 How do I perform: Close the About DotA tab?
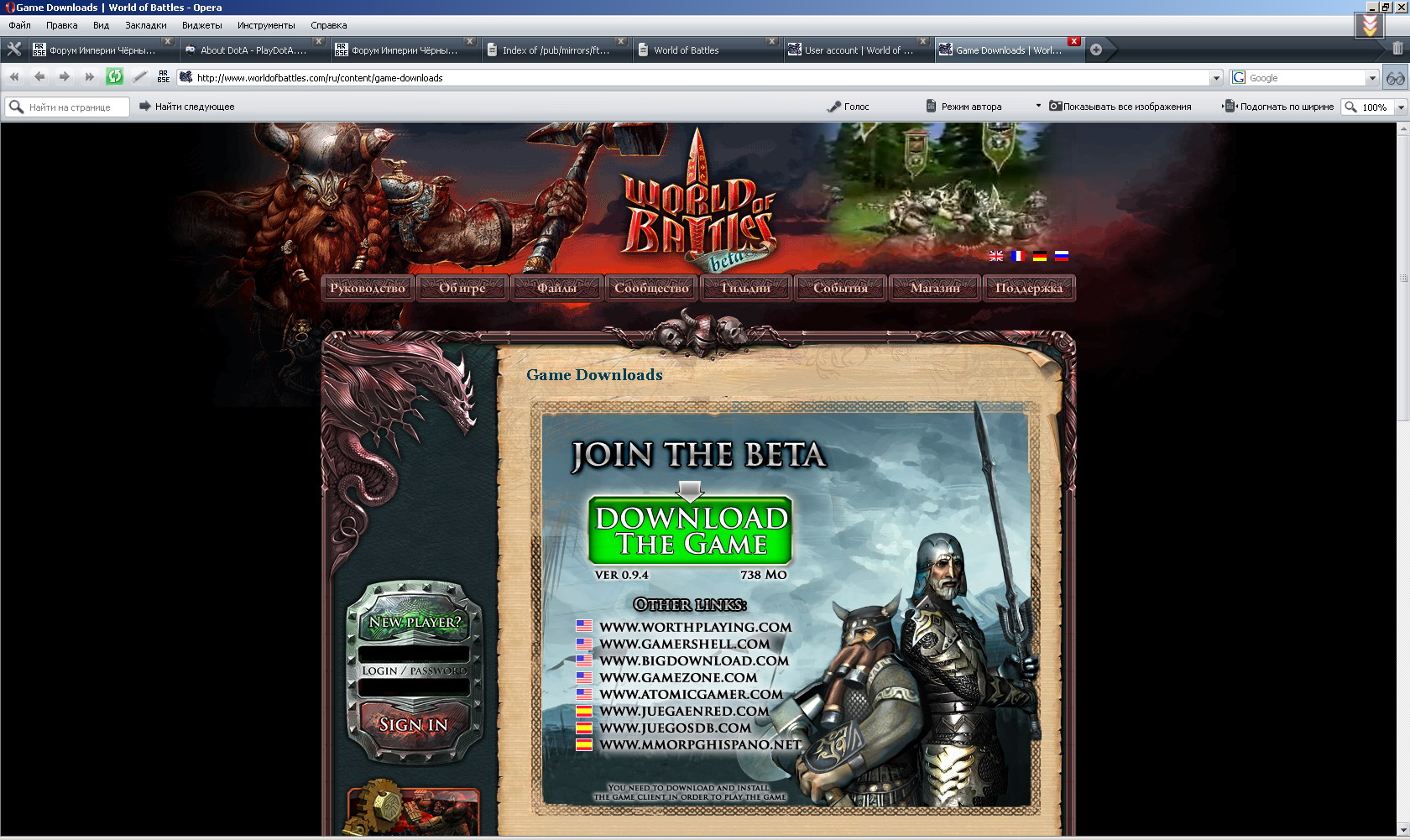[x=318, y=41]
